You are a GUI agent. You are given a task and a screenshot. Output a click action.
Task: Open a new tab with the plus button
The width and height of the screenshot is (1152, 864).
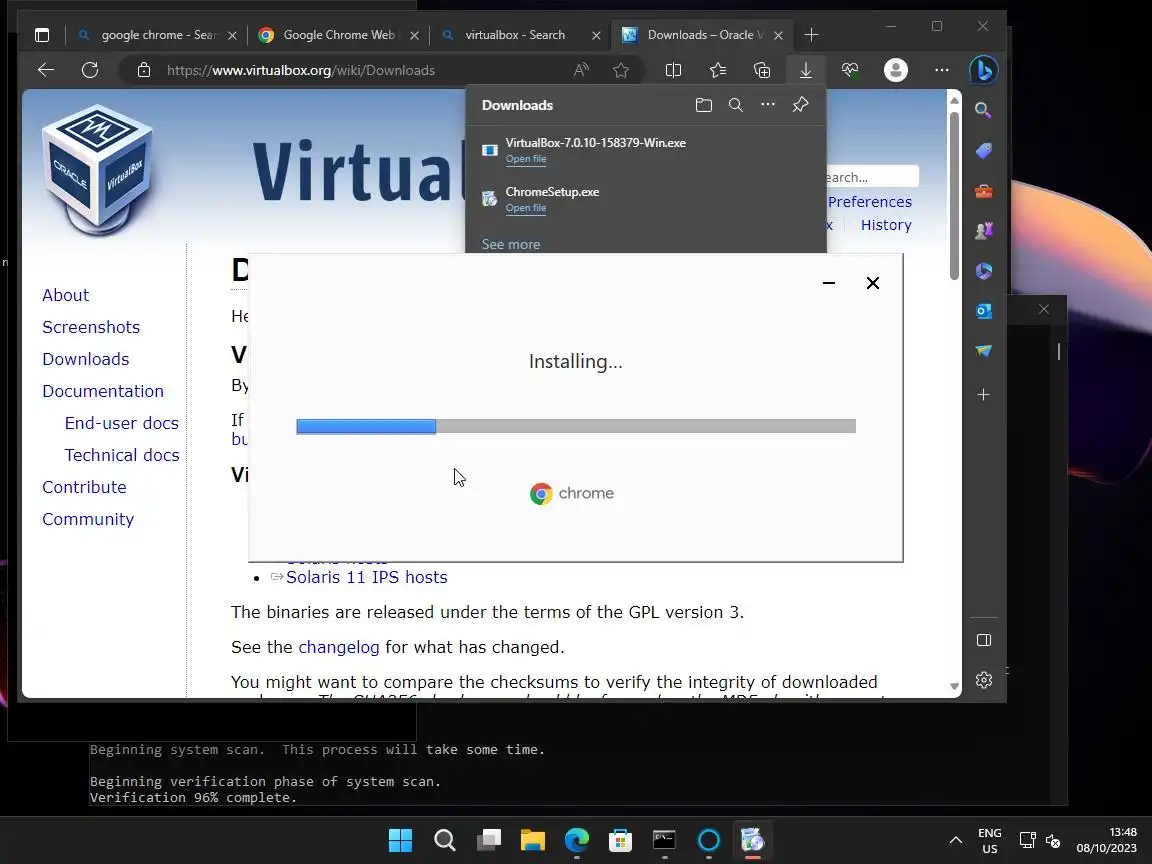(811, 35)
